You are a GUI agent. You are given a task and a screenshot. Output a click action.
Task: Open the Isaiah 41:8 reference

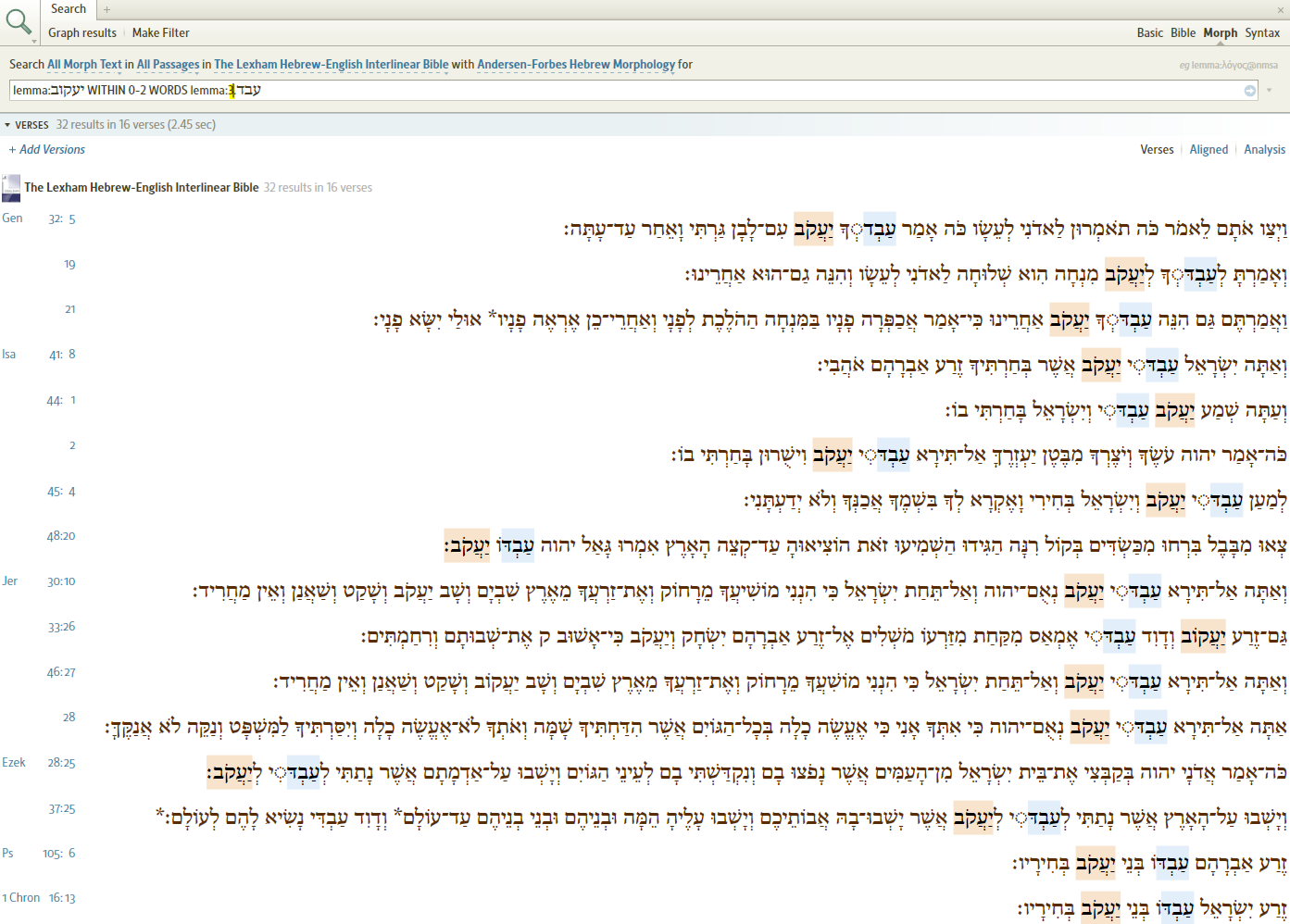click(62, 355)
